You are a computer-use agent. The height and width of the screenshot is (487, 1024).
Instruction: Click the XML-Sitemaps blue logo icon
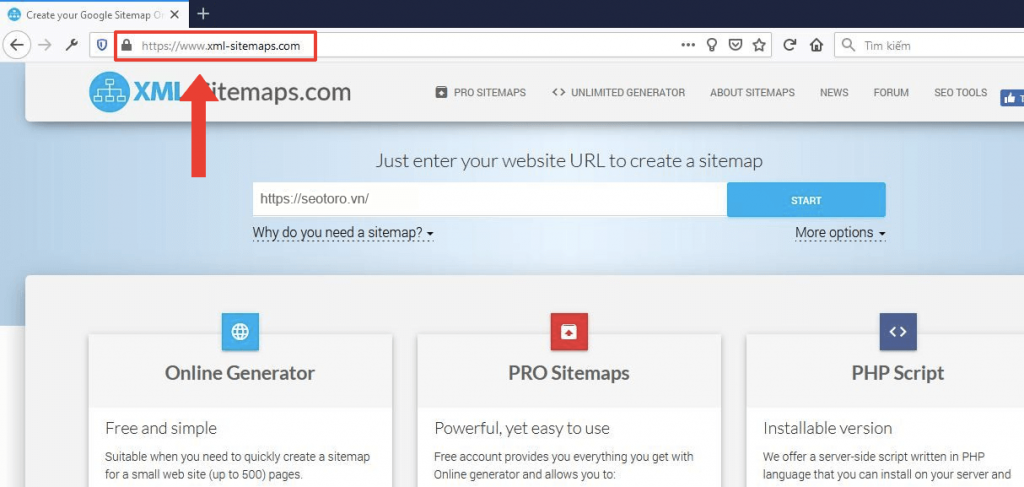tap(109, 92)
